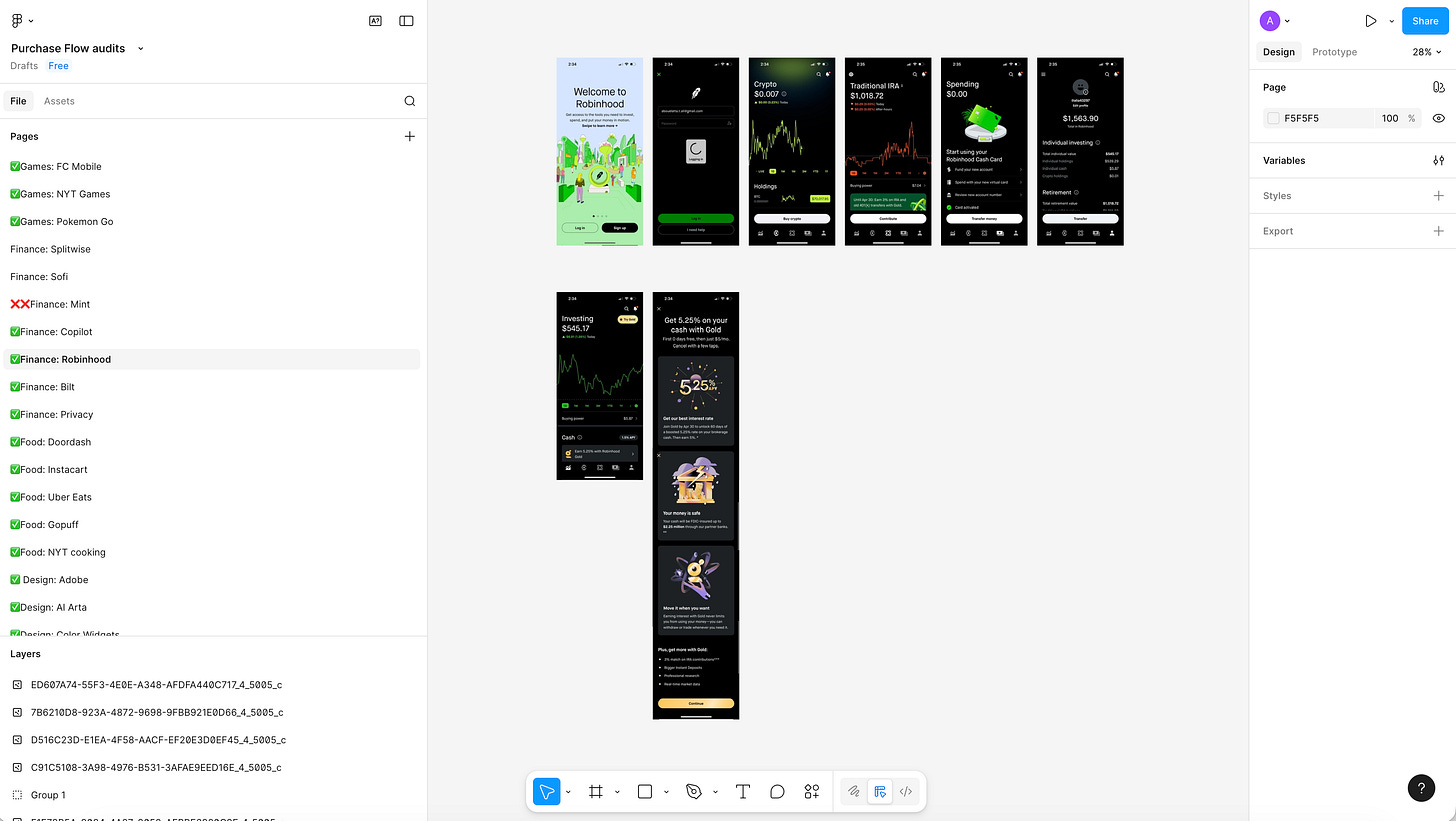Viewport: 1456px width, 821px height.
Task: Select the Investing $545.17 screen
Action: (x=600, y=386)
